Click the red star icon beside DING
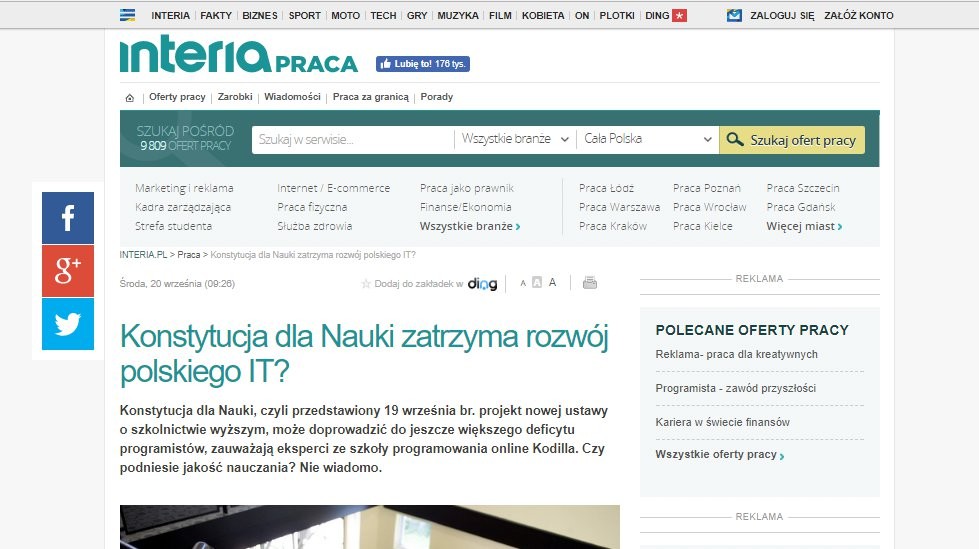This screenshot has height=549, width=979. (679, 15)
